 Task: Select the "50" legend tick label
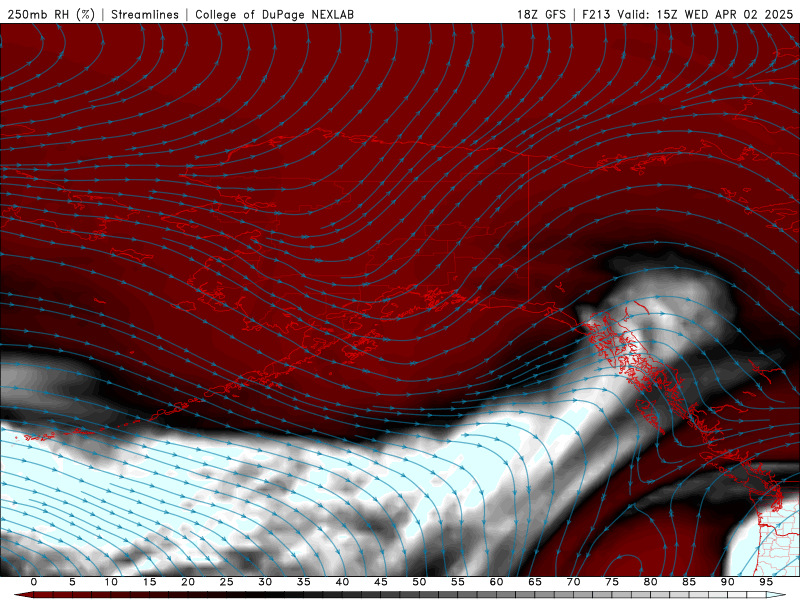419,582
